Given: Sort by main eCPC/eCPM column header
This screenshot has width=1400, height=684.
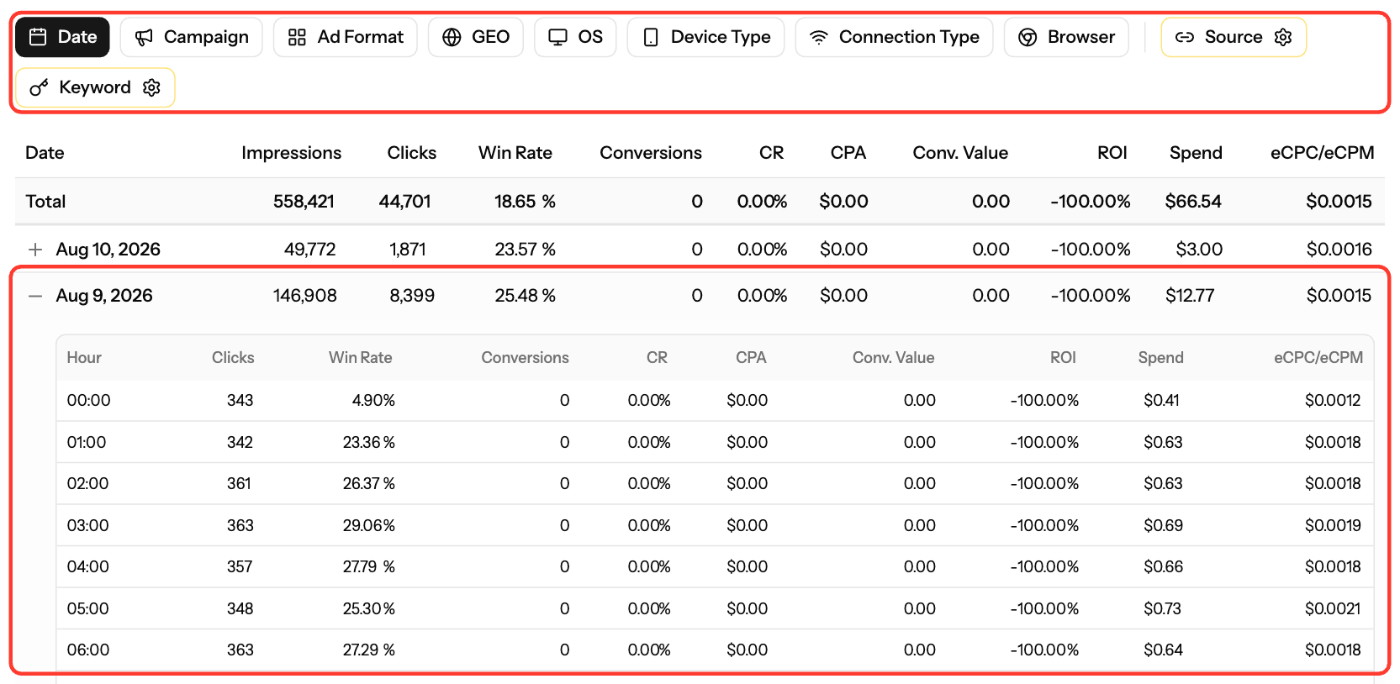Looking at the screenshot, I should [1320, 153].
